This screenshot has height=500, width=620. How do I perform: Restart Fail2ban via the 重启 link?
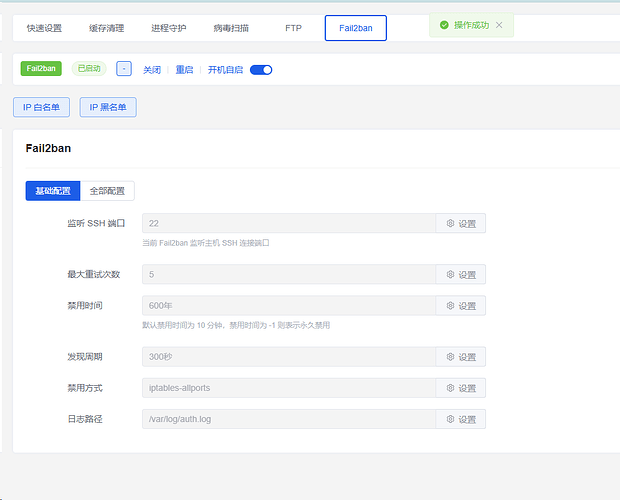[184, 70]
